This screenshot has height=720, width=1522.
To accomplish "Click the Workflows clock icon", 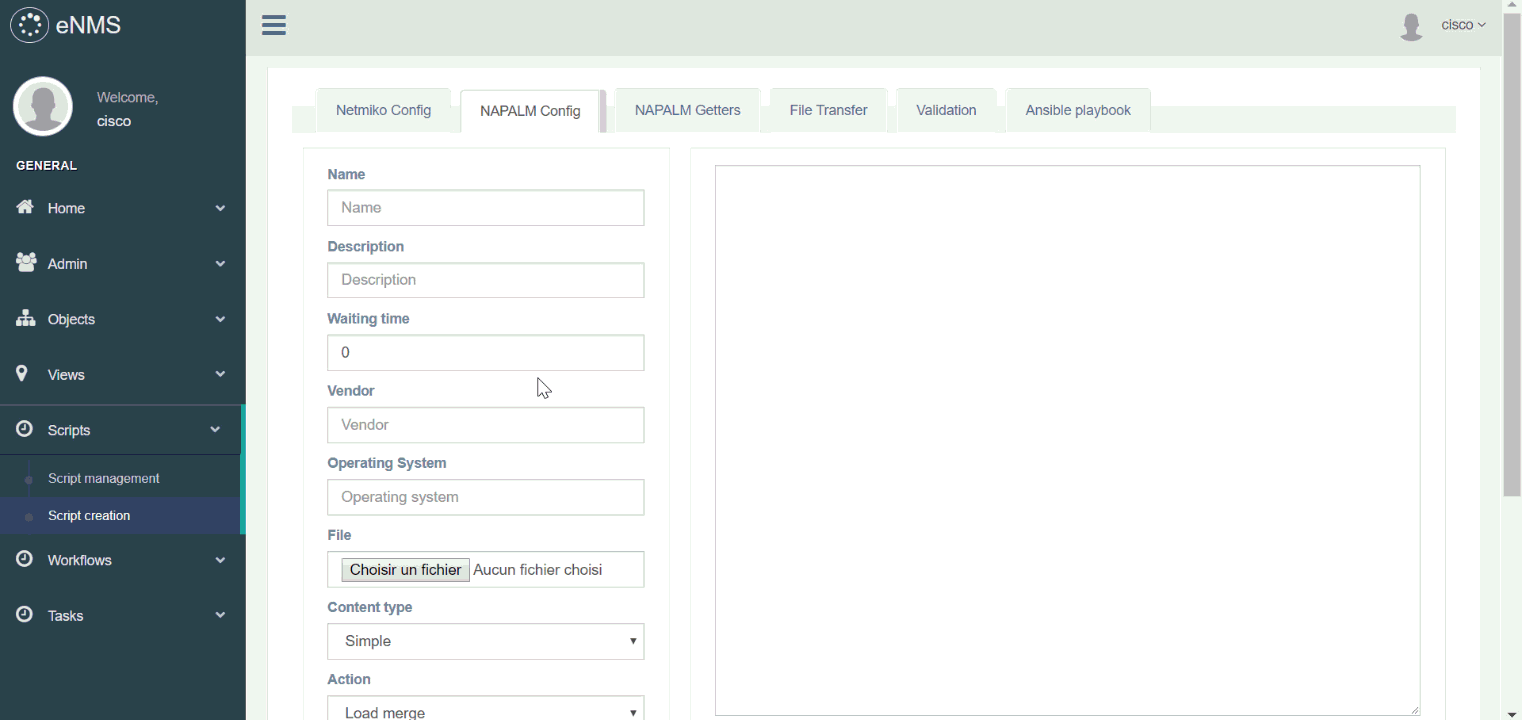I will tap(24, 559).
